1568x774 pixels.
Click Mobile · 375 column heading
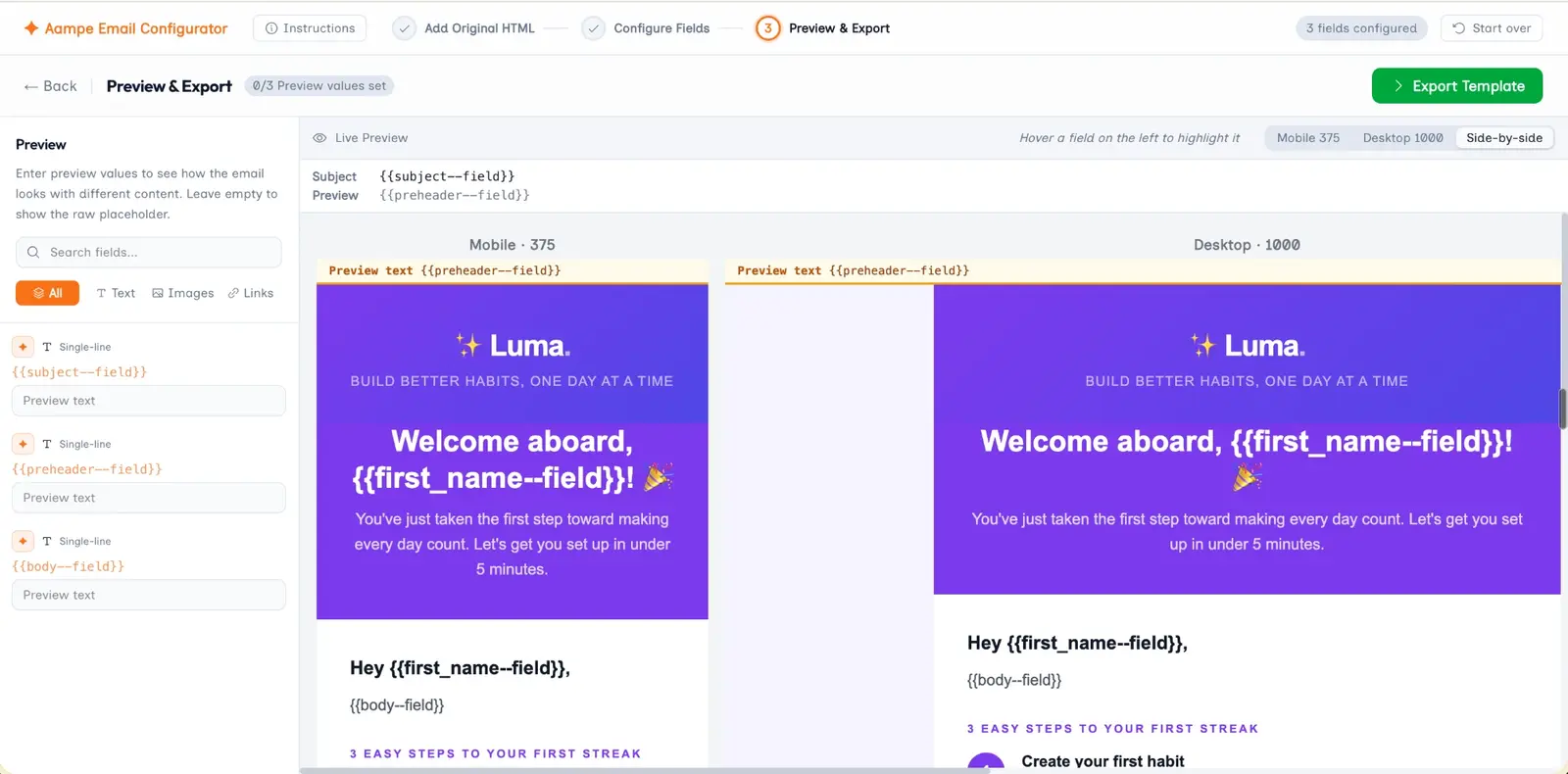512,245
